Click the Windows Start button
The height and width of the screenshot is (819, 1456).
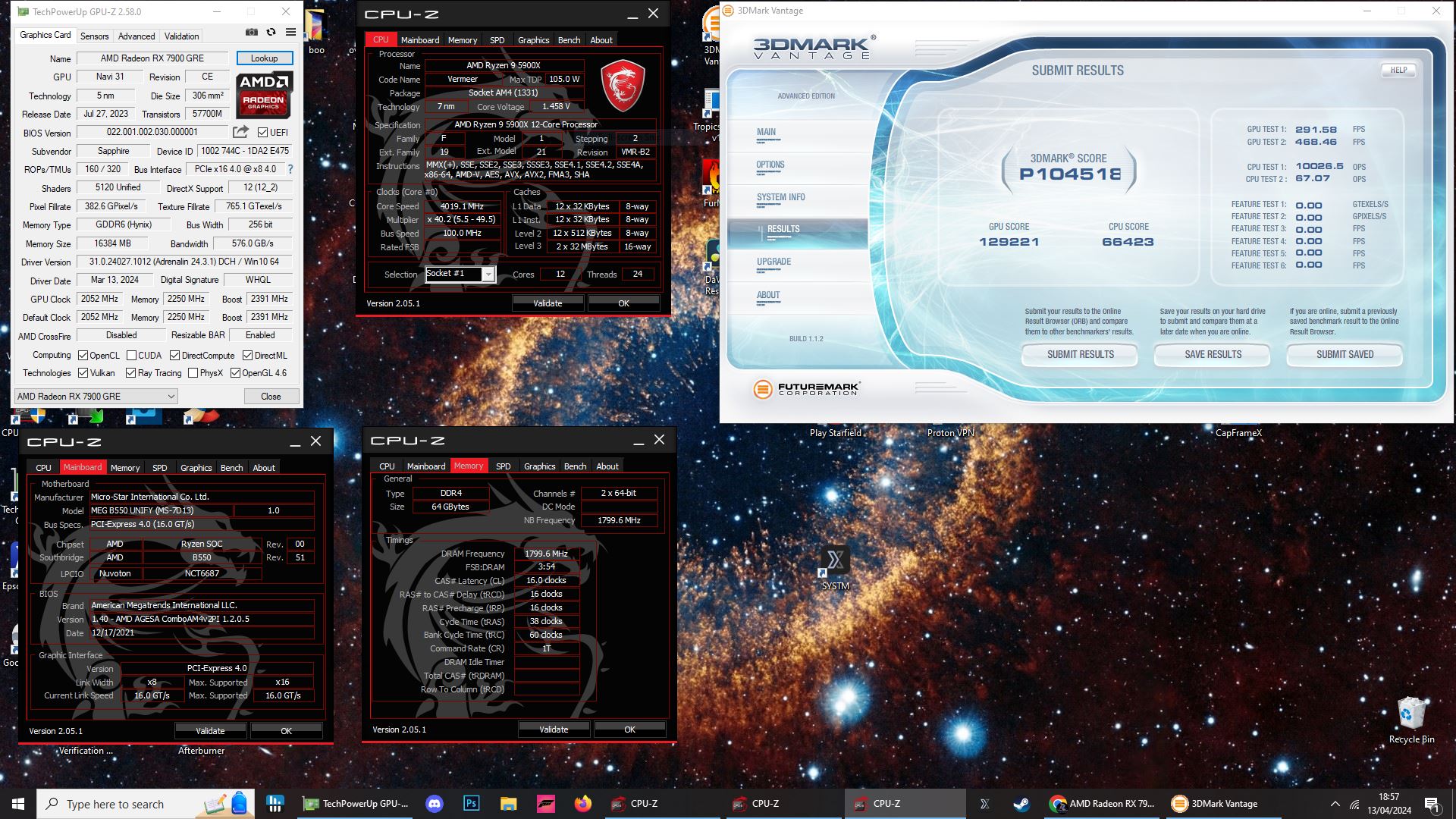point(18,804)
